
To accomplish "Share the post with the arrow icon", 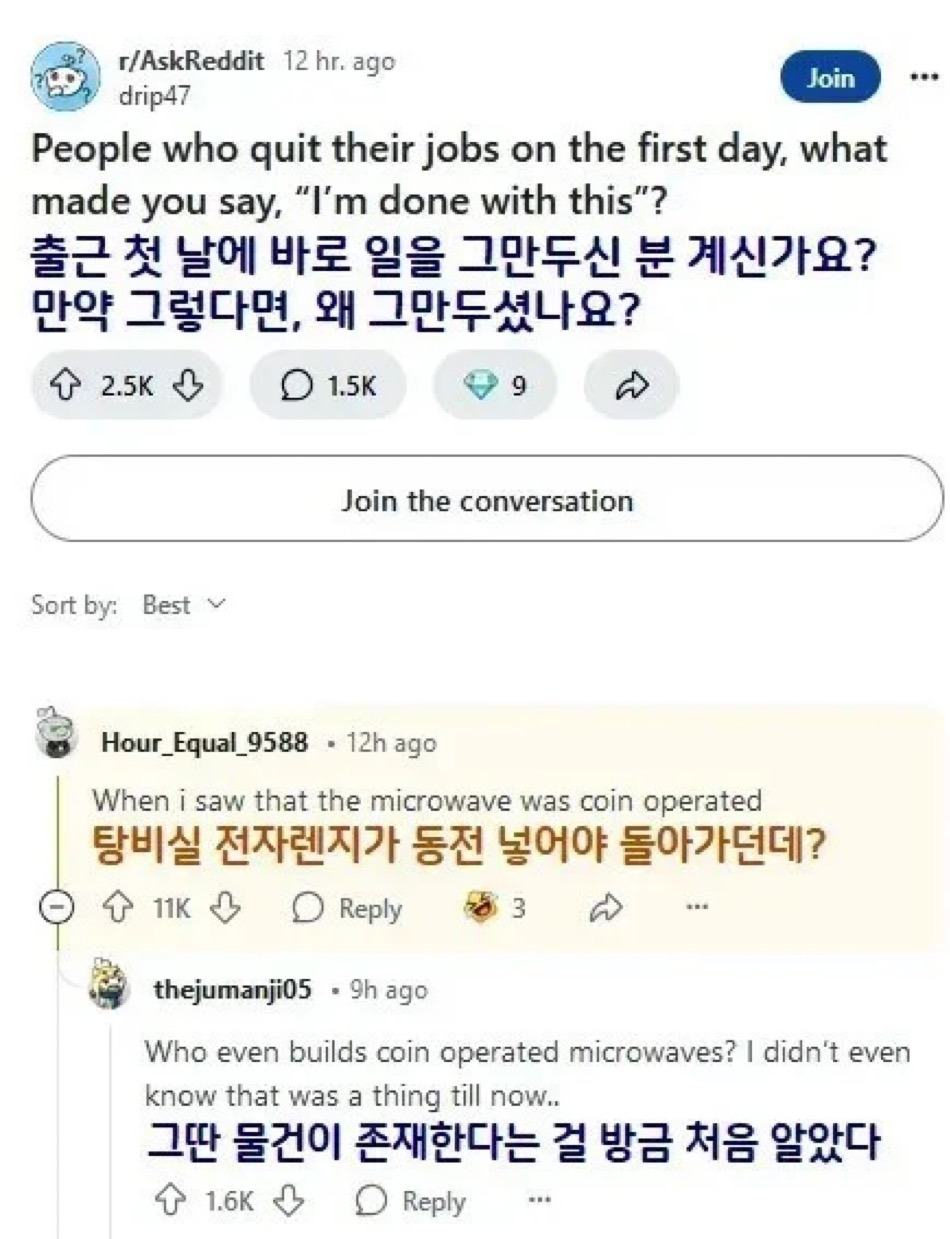I will click(630, 386).
